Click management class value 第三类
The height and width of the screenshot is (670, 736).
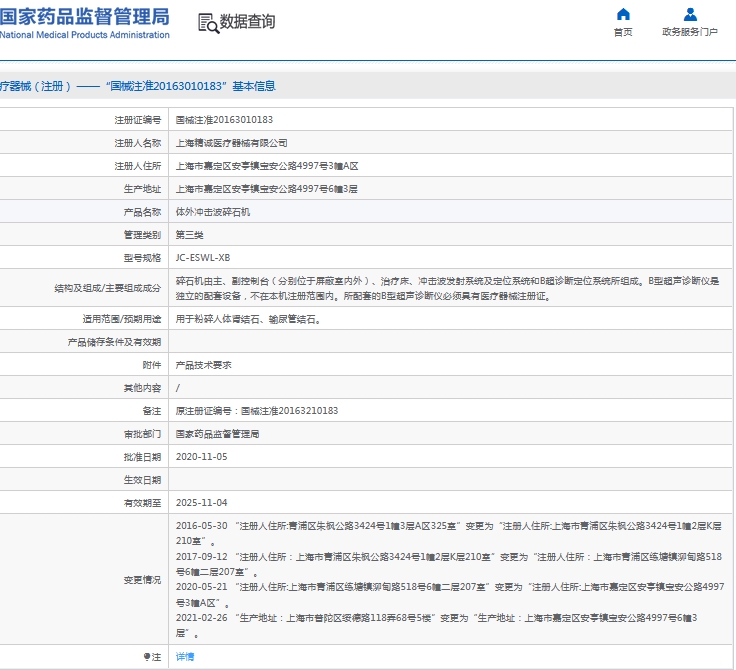pyautogui.click(x=189, y=235)
